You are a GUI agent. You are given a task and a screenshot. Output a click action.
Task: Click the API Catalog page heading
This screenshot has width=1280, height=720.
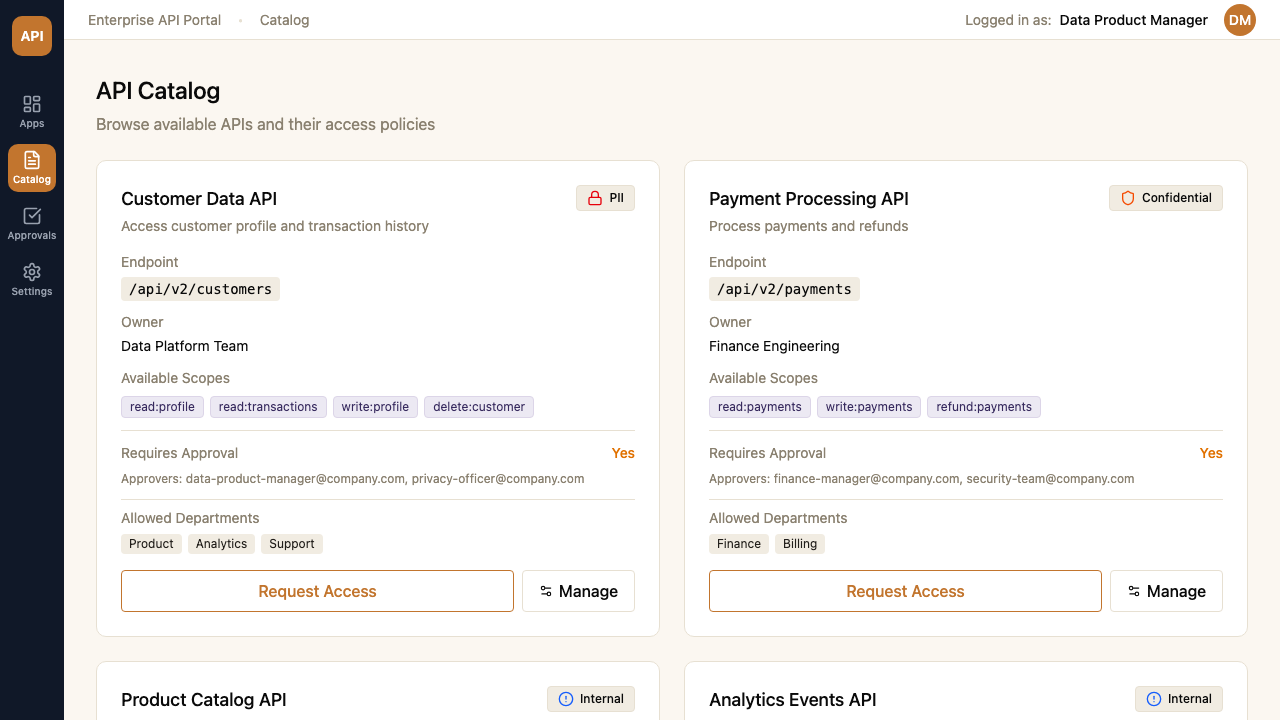tap(158, 91)
